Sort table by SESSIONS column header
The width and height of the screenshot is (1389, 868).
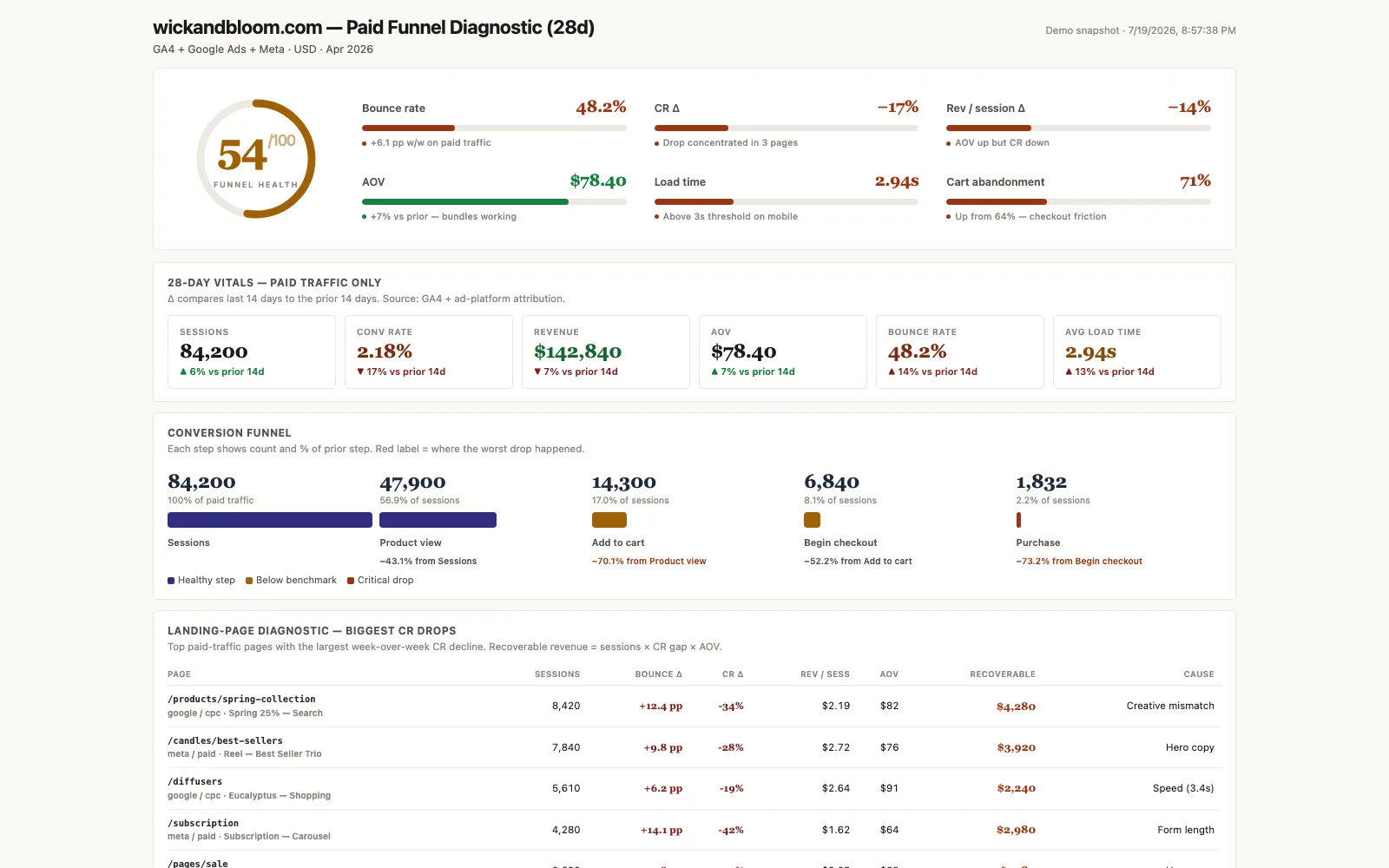pyautogui.click(x=557, y=674)
